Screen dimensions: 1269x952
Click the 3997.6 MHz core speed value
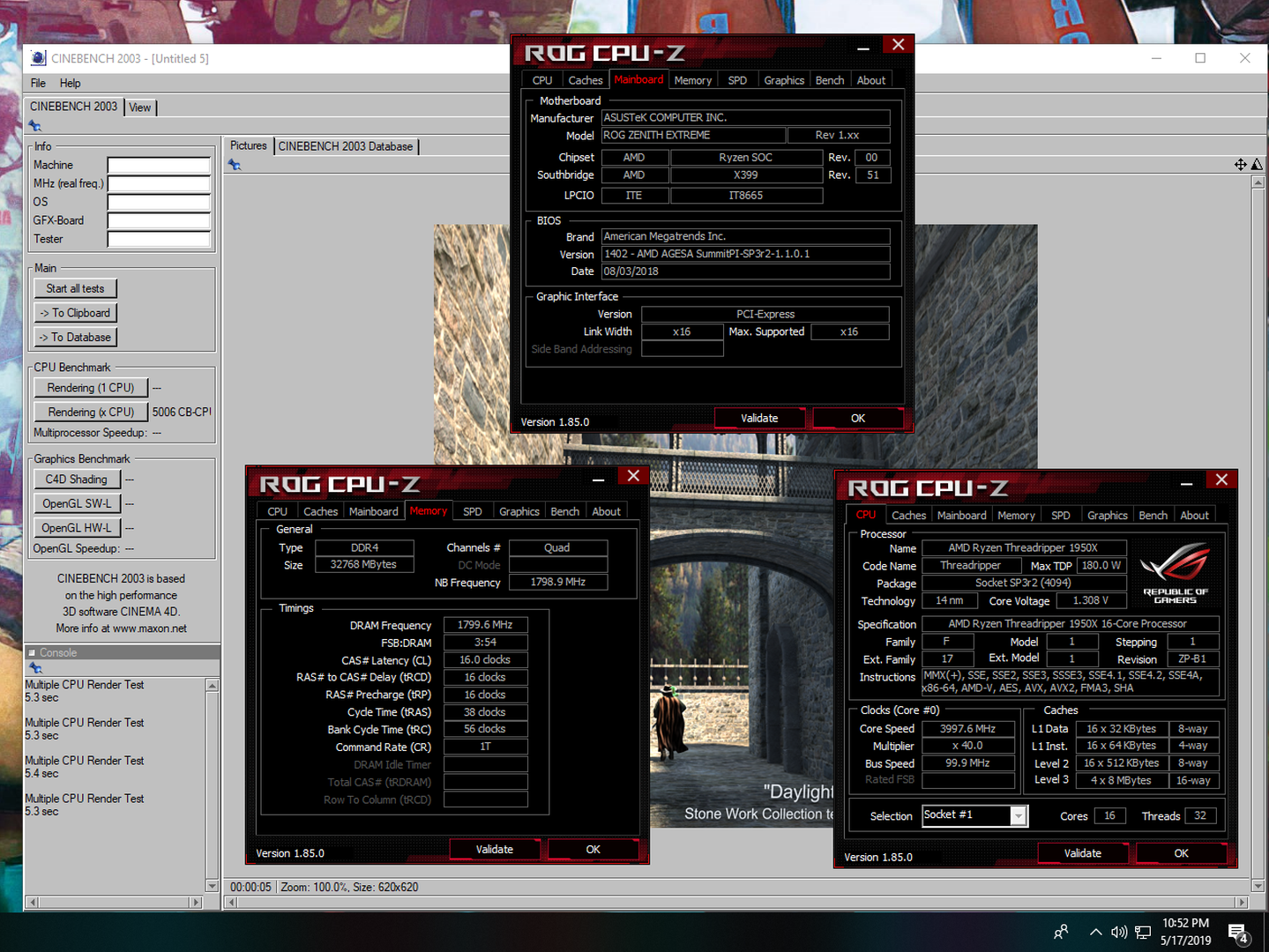(967, 729)
